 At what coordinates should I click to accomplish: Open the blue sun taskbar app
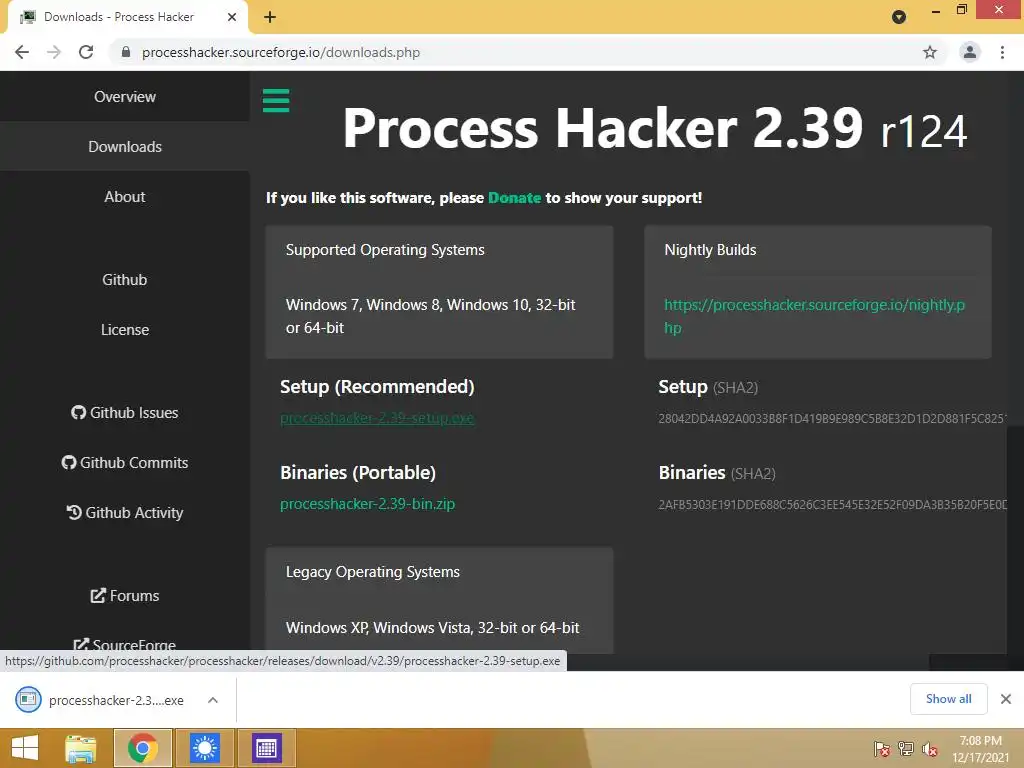(205, 748)
